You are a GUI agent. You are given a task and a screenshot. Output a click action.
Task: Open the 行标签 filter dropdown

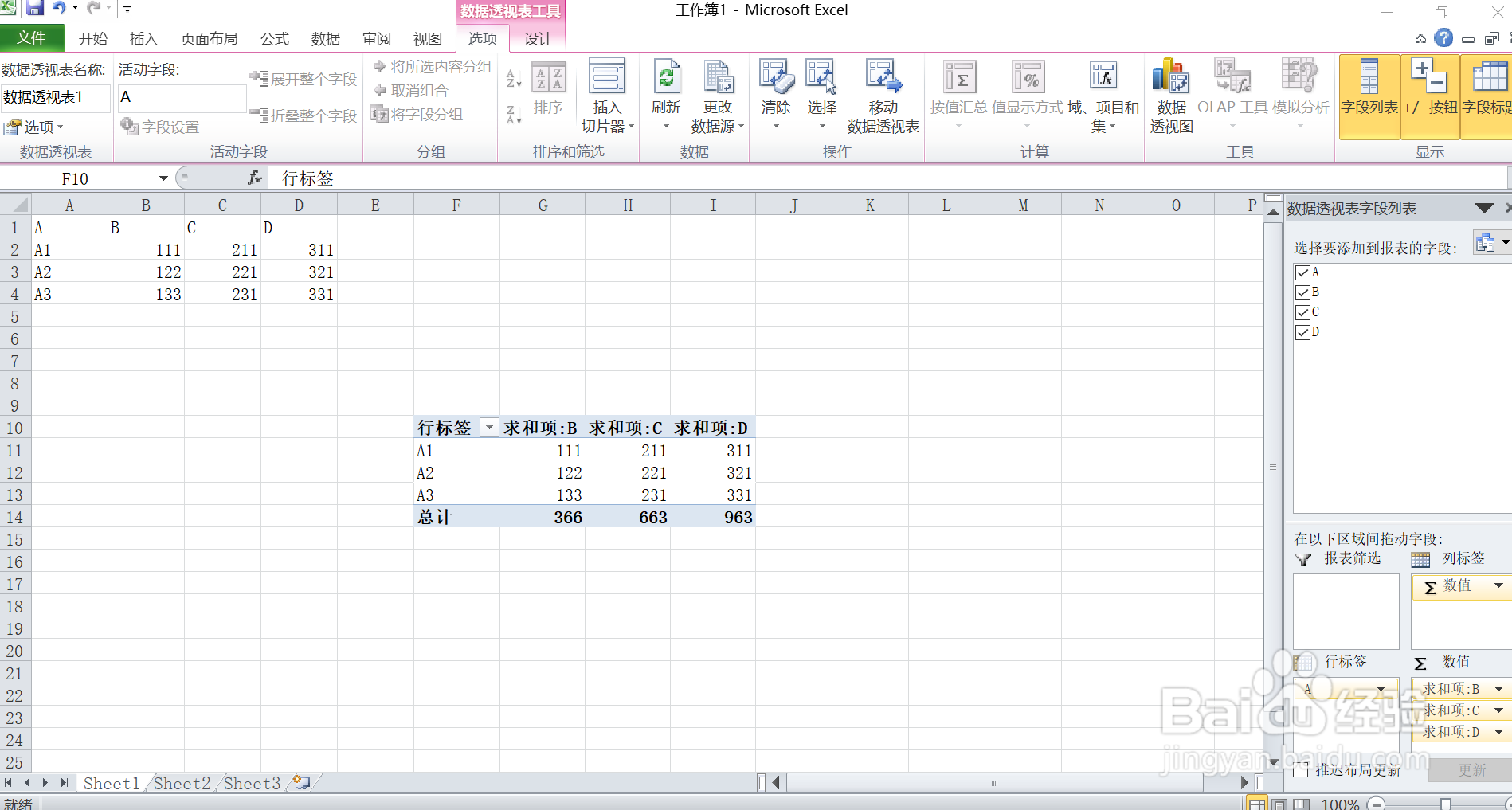[x=489, y=428]
